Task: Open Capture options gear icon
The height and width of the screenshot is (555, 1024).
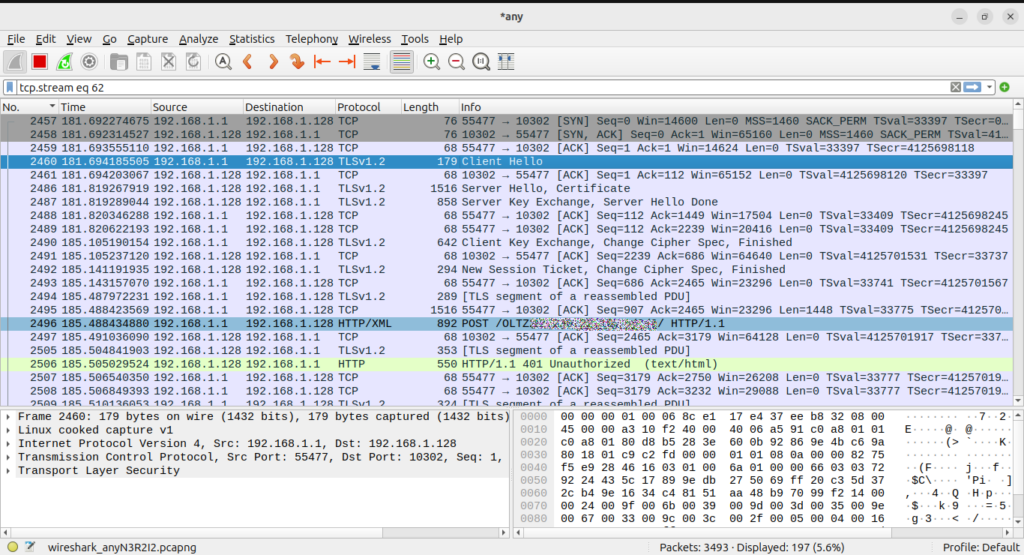Action: (x=89, y=62)
